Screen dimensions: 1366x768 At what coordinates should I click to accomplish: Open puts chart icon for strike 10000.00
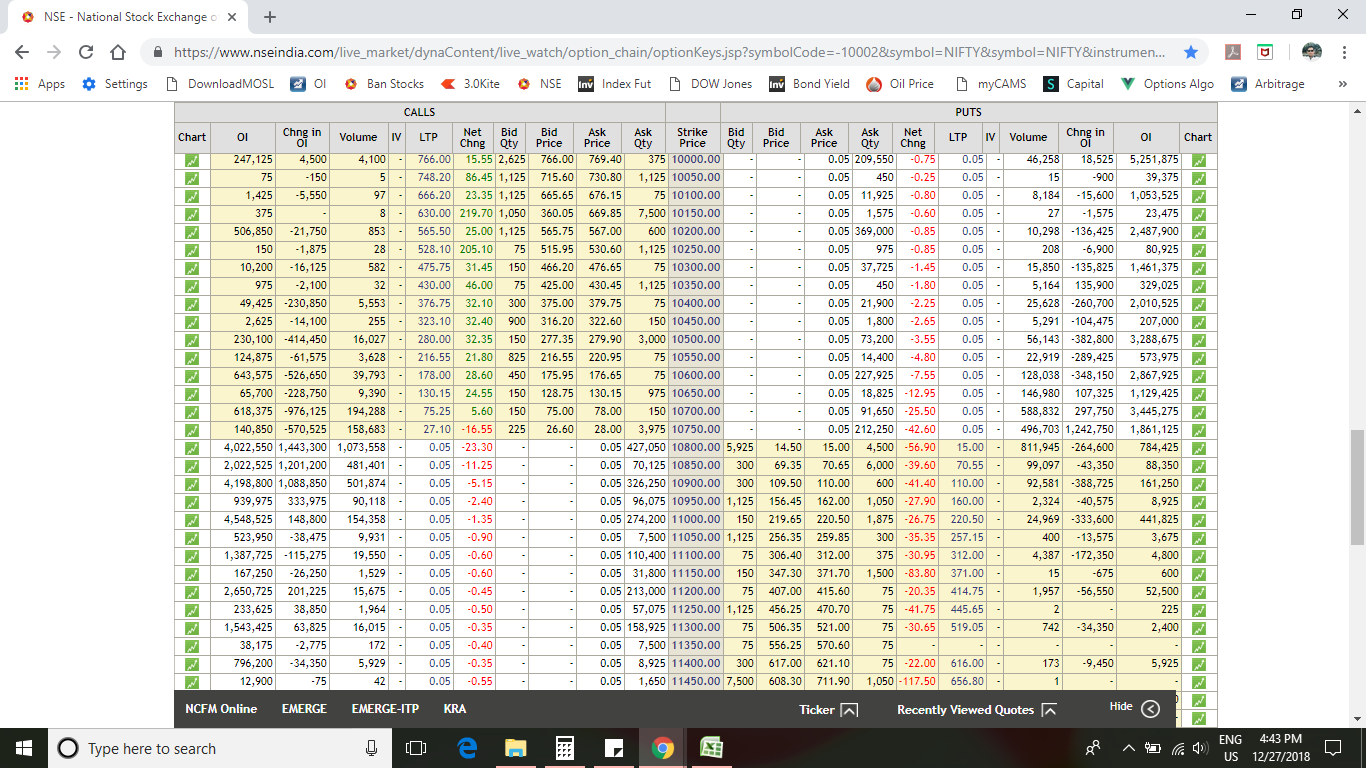point(1198,160)
